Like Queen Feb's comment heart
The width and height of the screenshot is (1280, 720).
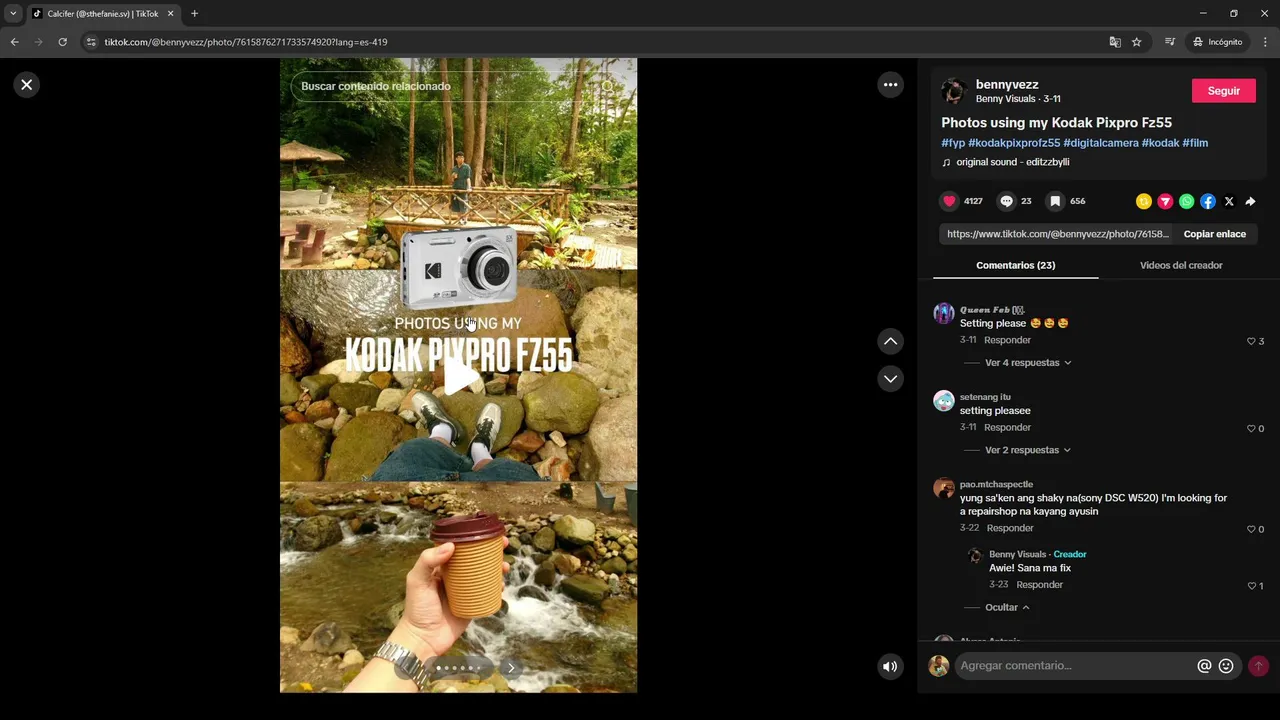coord(1250,341)
